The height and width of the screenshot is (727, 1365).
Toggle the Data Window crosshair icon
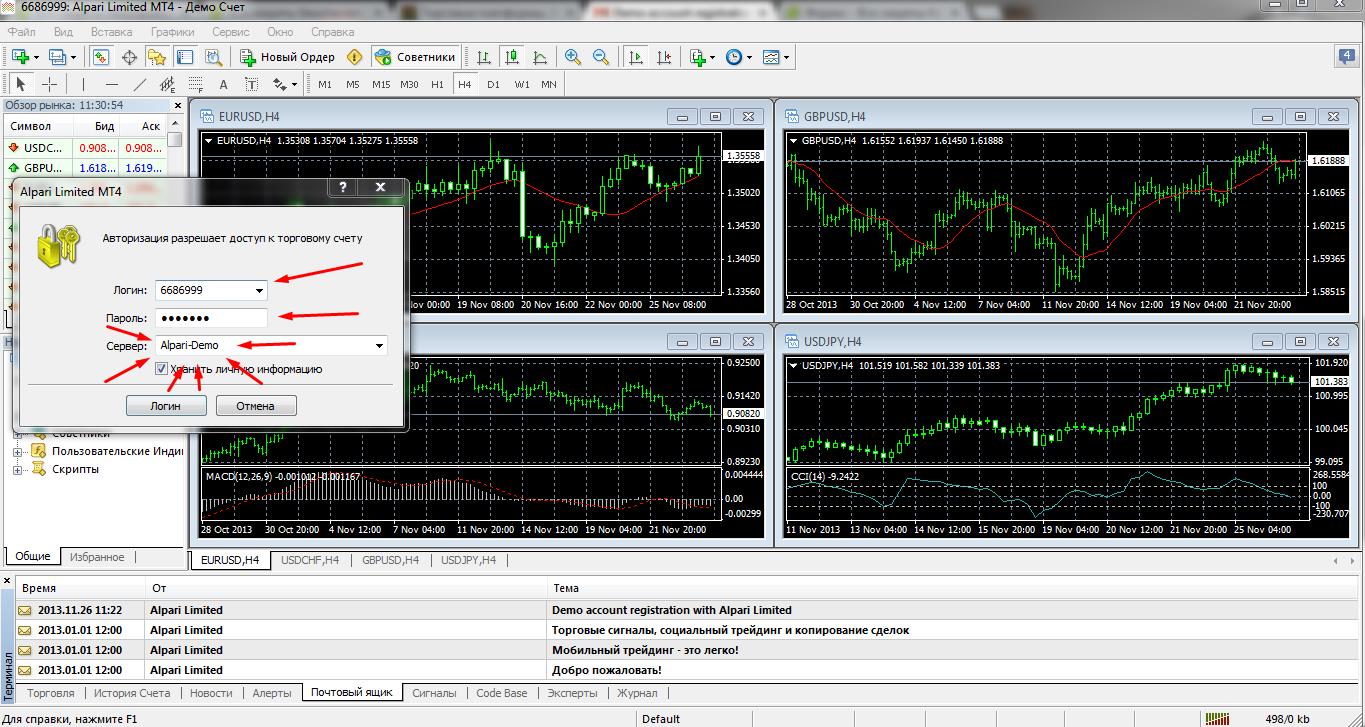[x=129, y=57]
